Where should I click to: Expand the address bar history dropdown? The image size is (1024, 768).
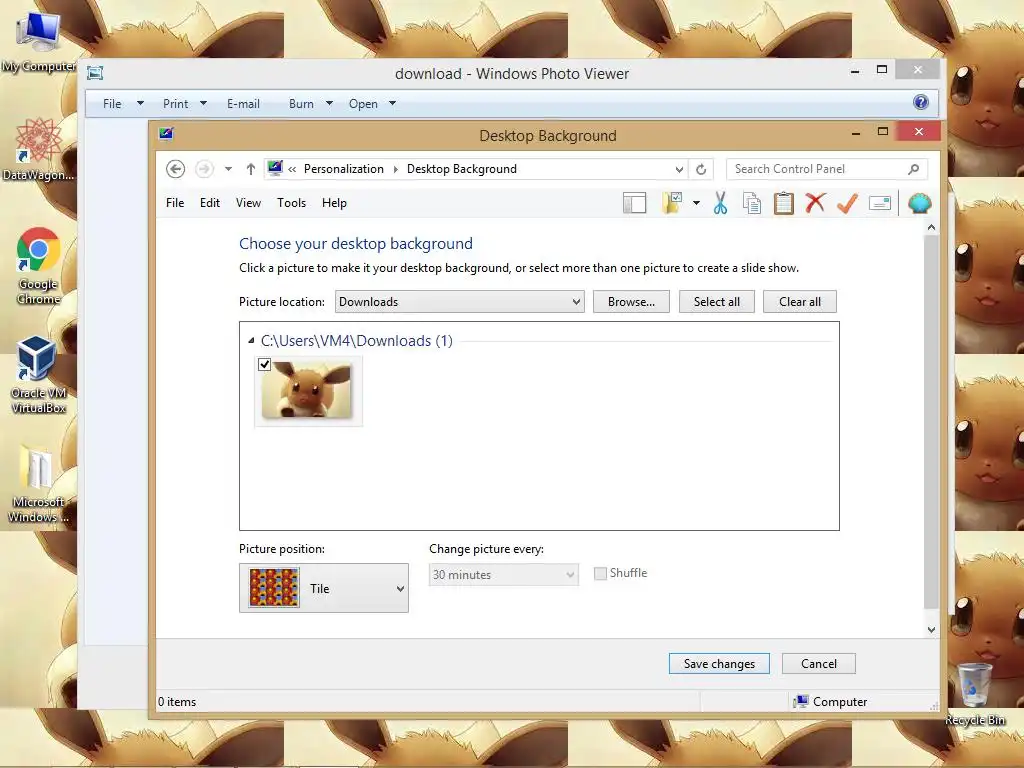click(x=679, y=169)
